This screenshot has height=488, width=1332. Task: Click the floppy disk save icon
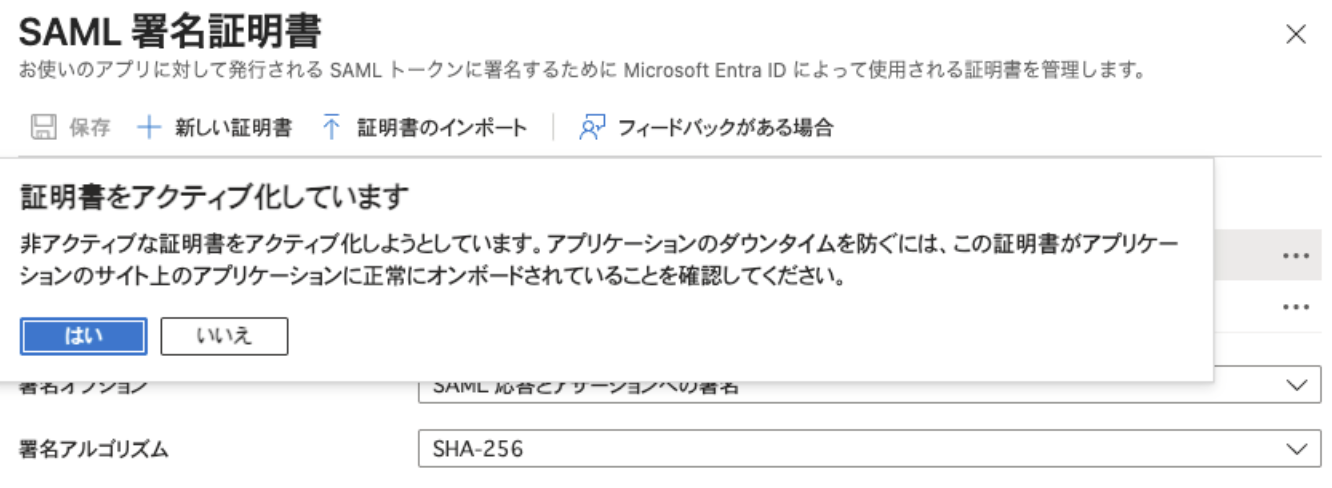43,128
